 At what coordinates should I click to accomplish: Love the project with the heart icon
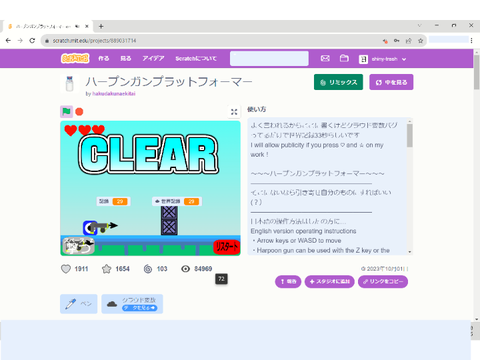click(66, 269)
